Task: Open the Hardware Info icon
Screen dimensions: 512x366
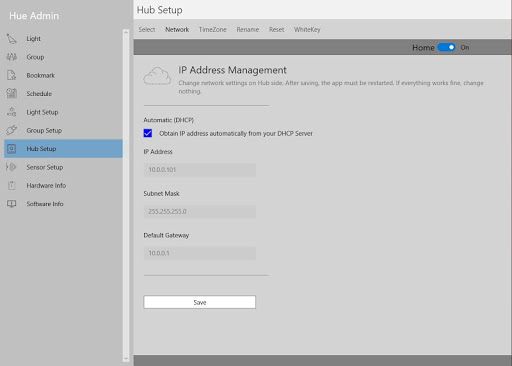Action: click(x=11, y=185)
